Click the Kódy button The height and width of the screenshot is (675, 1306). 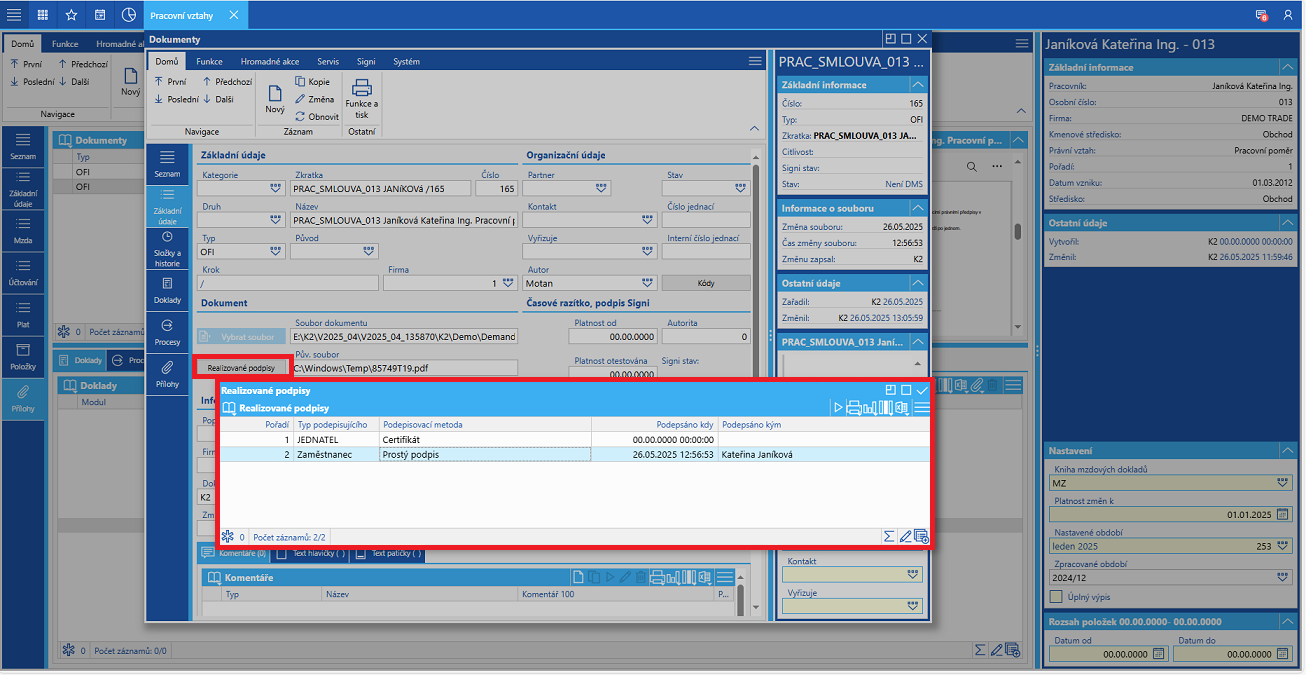pyautogui.click(x=706, y=283)
